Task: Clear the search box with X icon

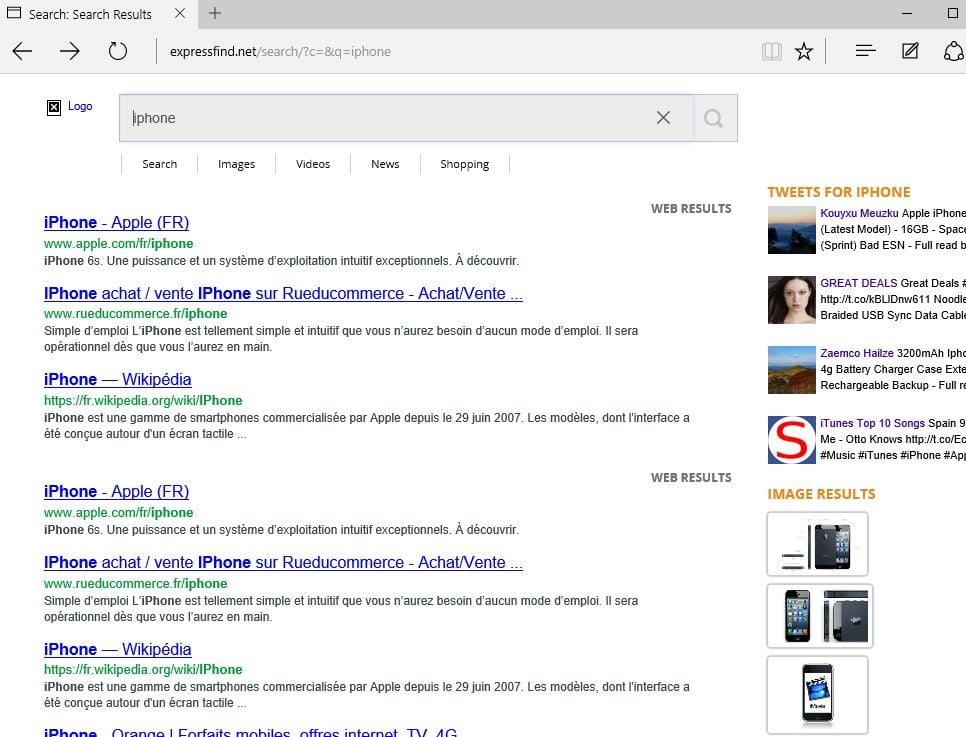Action: (663, 118)
